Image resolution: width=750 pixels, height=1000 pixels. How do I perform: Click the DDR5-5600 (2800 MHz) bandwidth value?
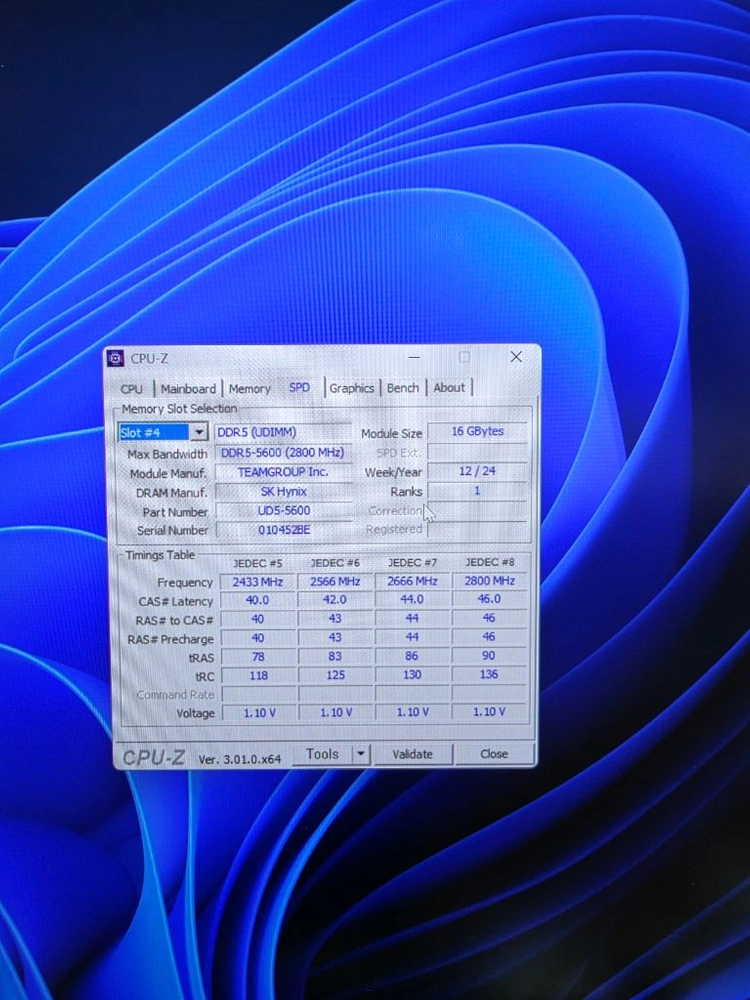pos(283,452)
